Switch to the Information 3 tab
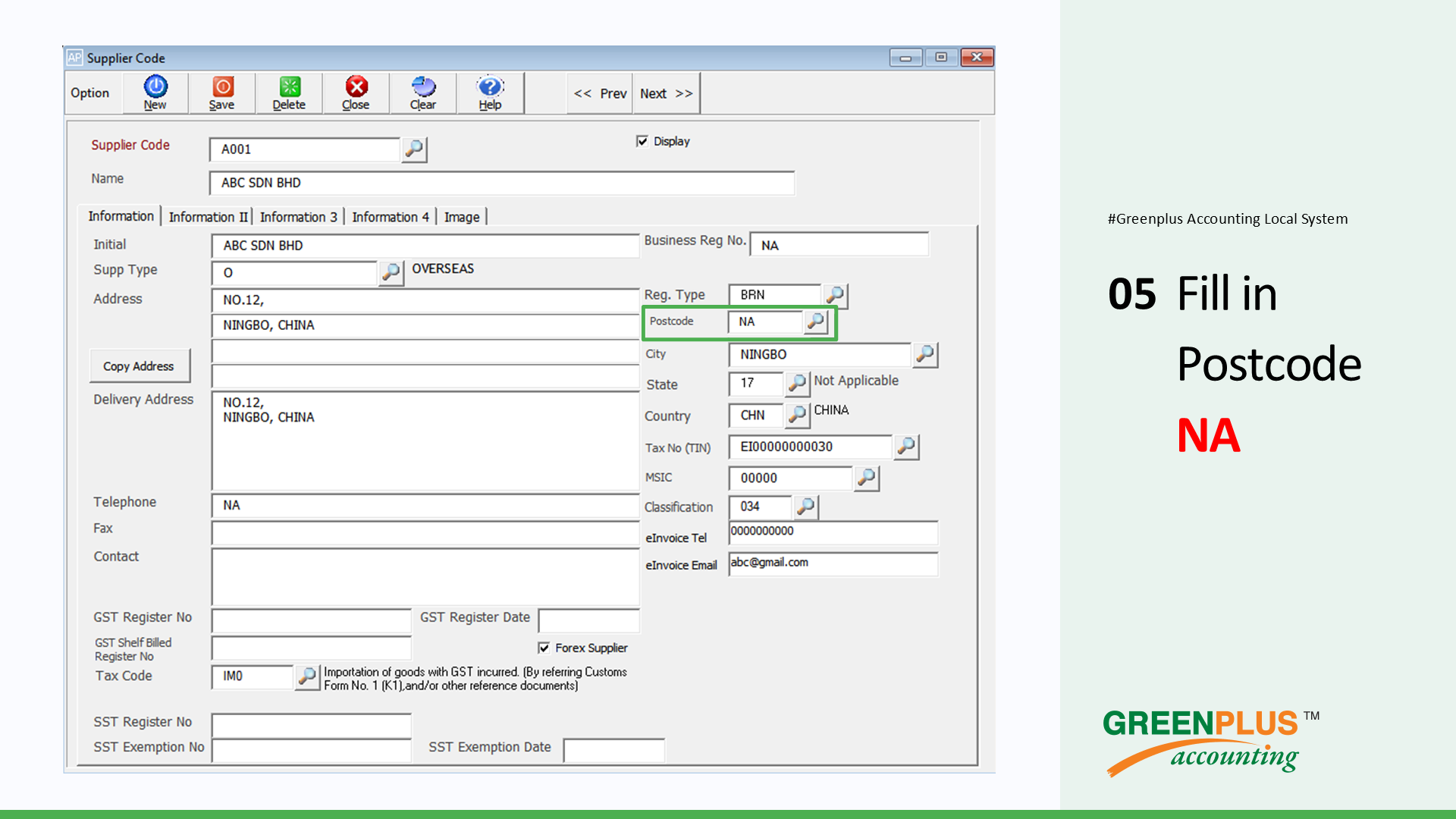Viewport: 1456px width, 819px height. 299,217
